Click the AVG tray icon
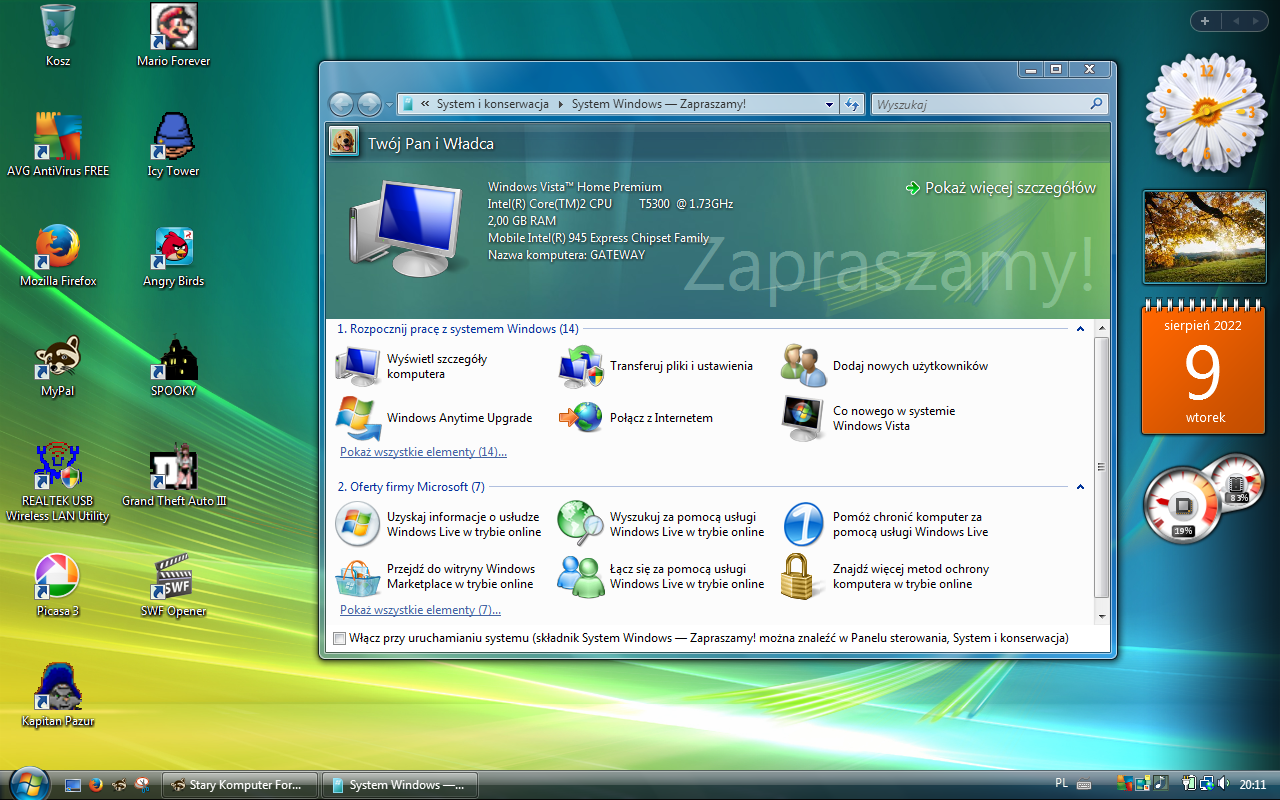The height and width of the screenshot is (800, 1280). pyautogui.click(x=1126, y=784)
